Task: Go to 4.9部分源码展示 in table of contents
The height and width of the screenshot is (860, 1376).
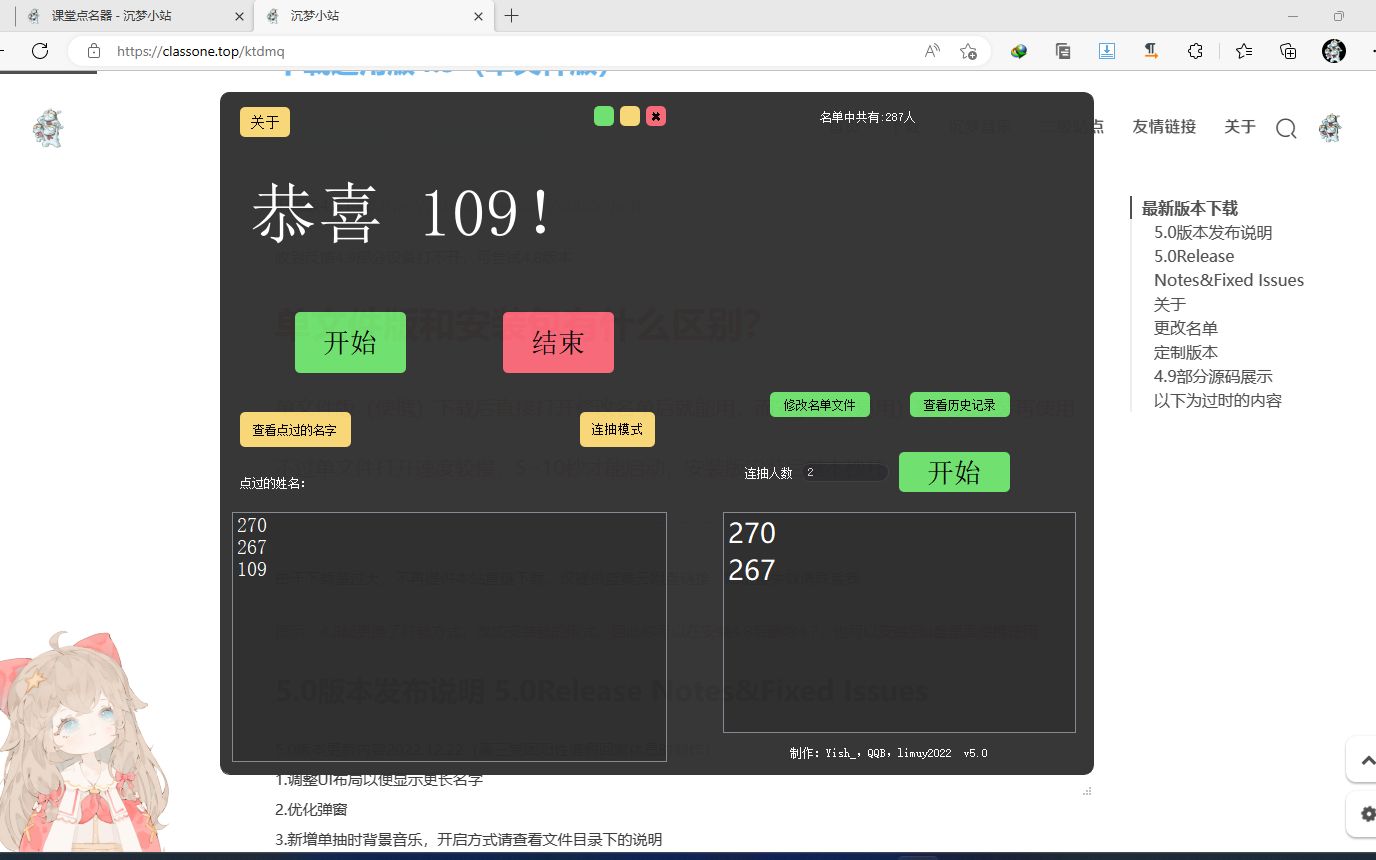Action: [x=1213, y=376]
